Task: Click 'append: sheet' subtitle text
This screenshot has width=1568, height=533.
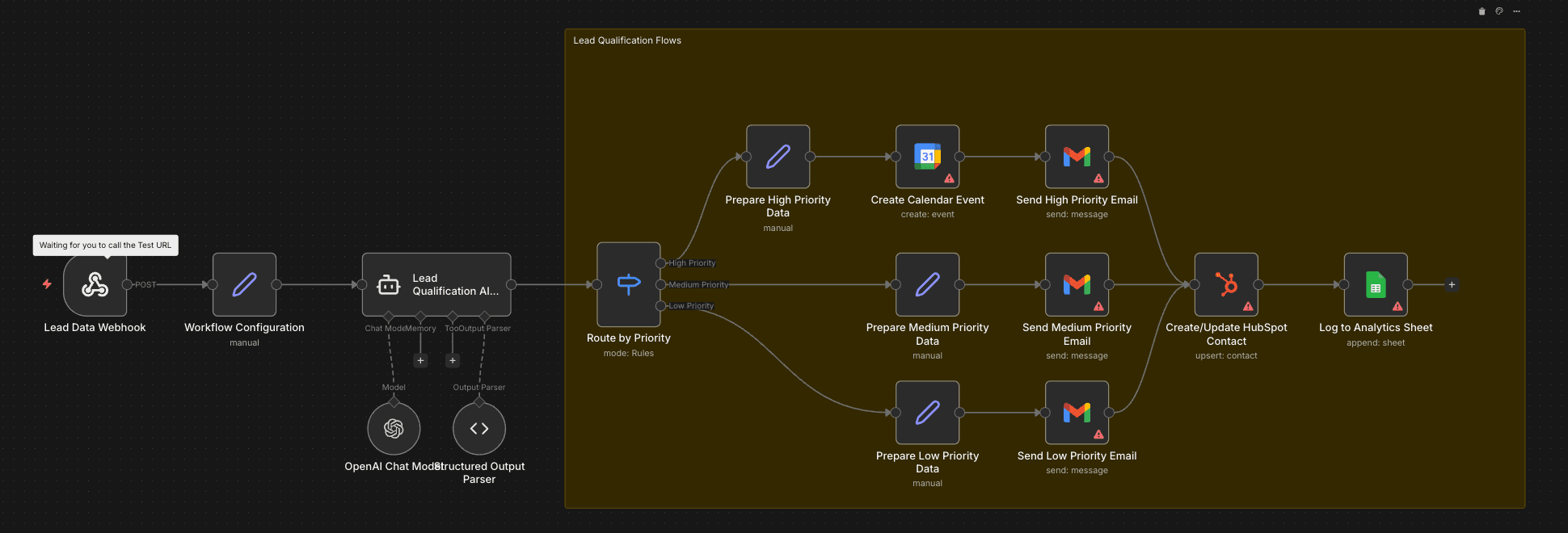Action: click(1376, 342)
